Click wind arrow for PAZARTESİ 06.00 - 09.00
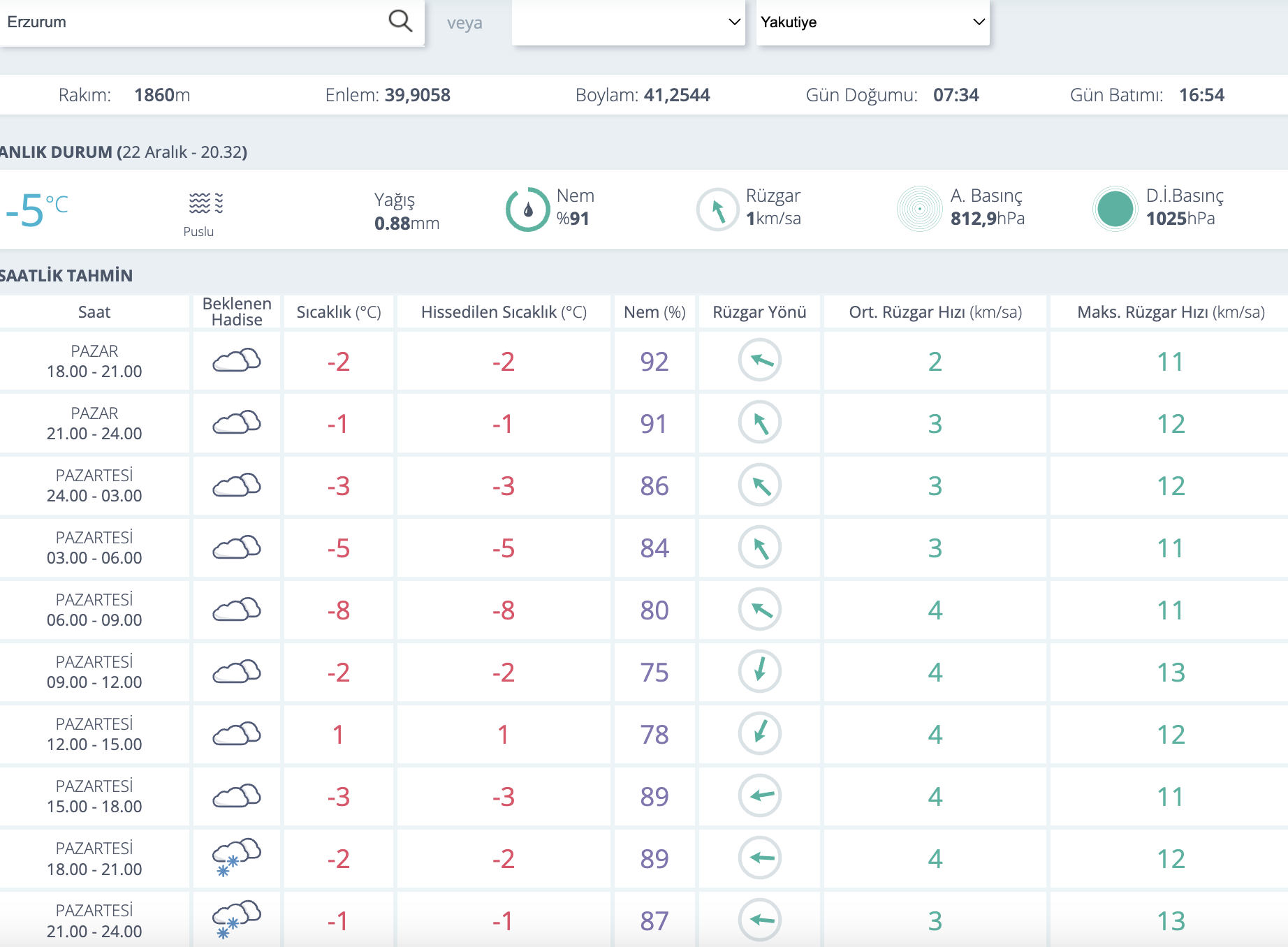1288x947 pixels. [760, 609]
